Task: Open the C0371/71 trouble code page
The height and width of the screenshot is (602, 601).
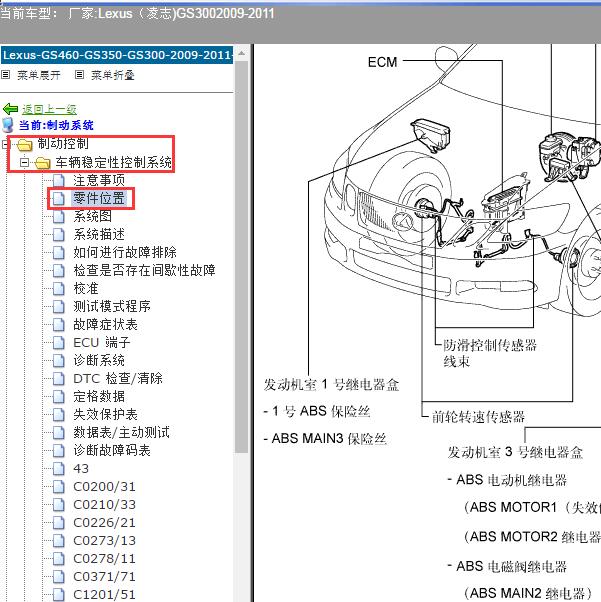Action: click(104, 577)
